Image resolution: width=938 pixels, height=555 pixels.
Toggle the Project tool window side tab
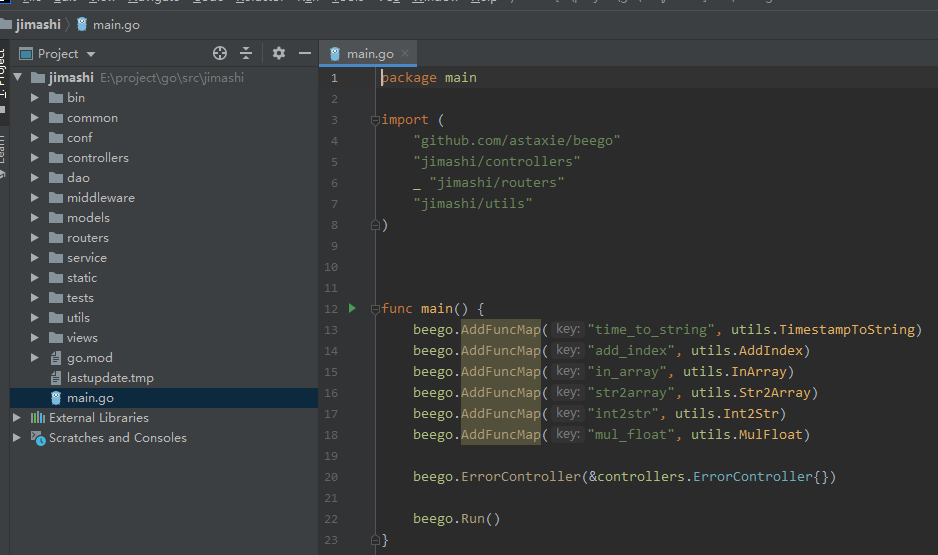[x=4, y=75]
